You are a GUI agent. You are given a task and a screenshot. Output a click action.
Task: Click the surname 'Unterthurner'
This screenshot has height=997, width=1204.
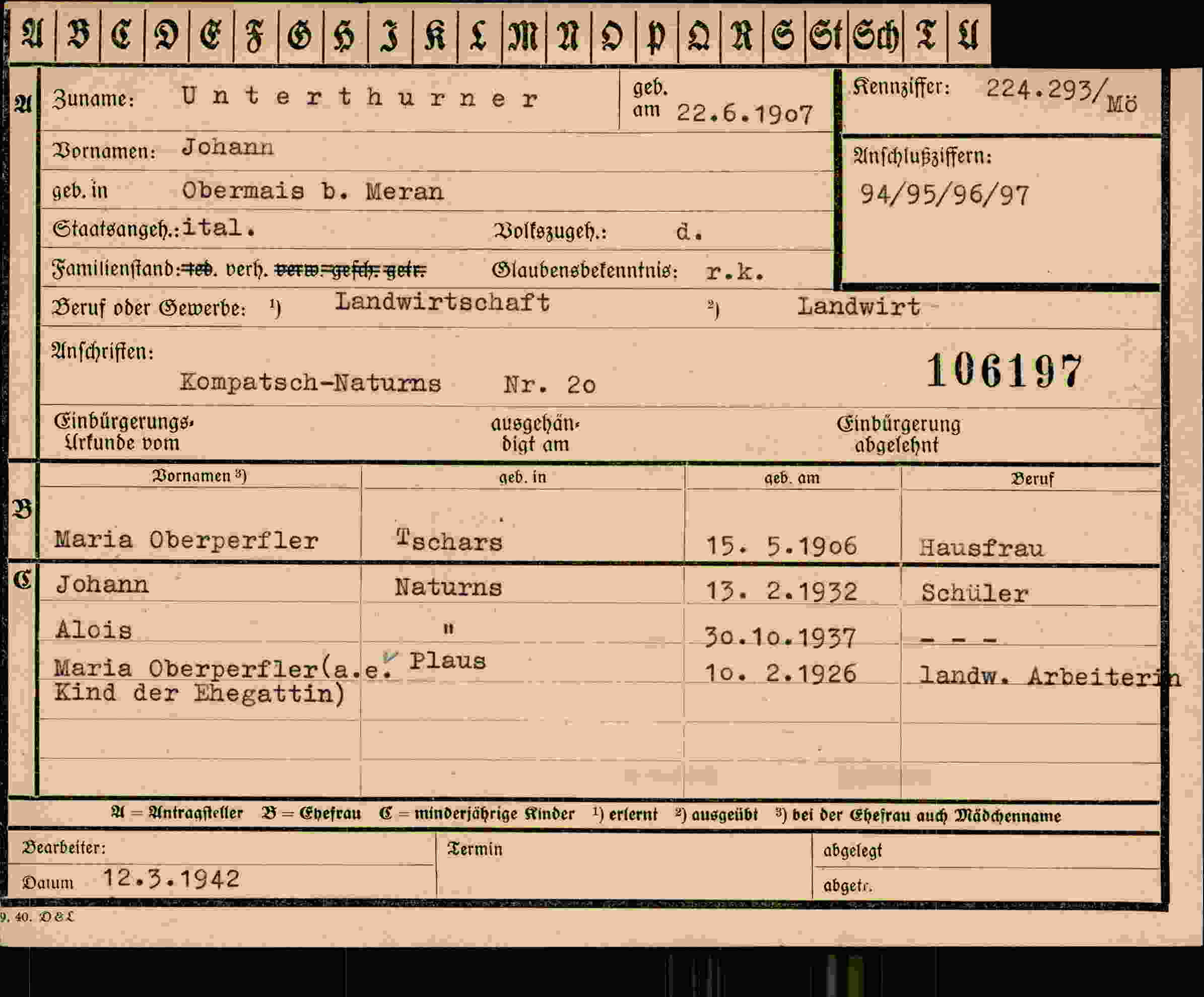tap(360, 97)
